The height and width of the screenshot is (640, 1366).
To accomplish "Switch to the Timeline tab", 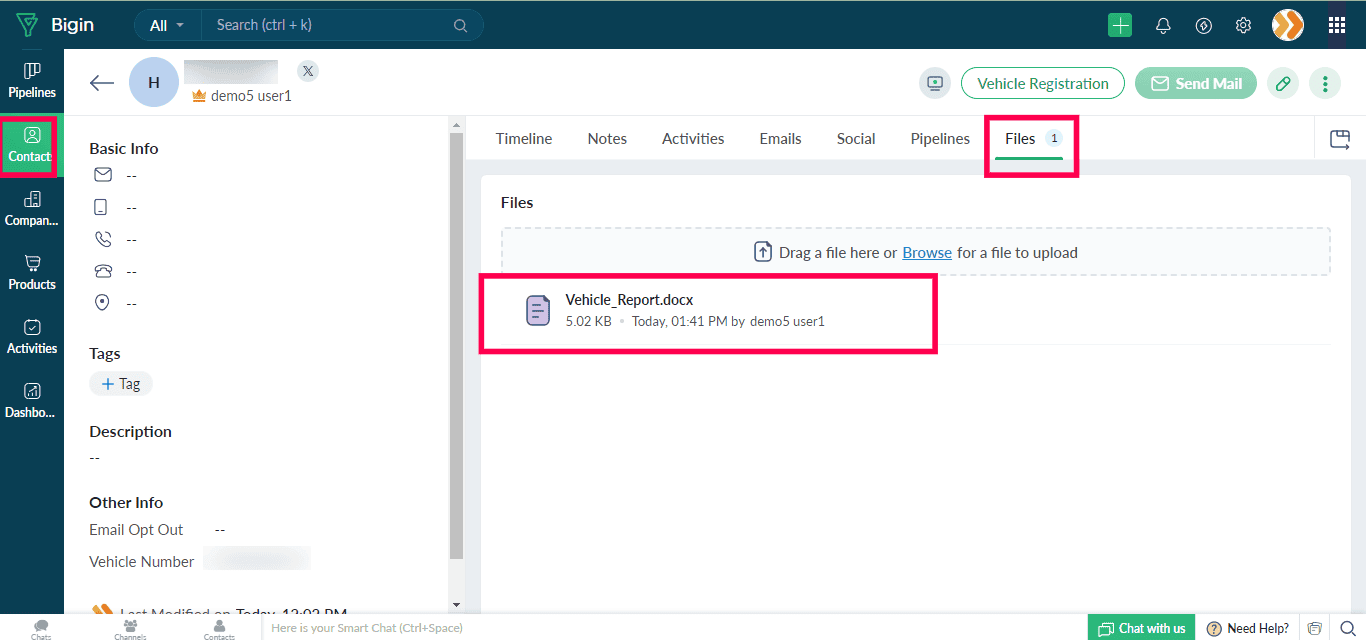I will click(x=524, y=139).
